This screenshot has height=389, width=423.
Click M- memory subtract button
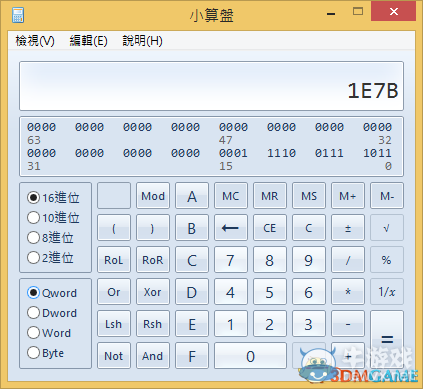387,196
